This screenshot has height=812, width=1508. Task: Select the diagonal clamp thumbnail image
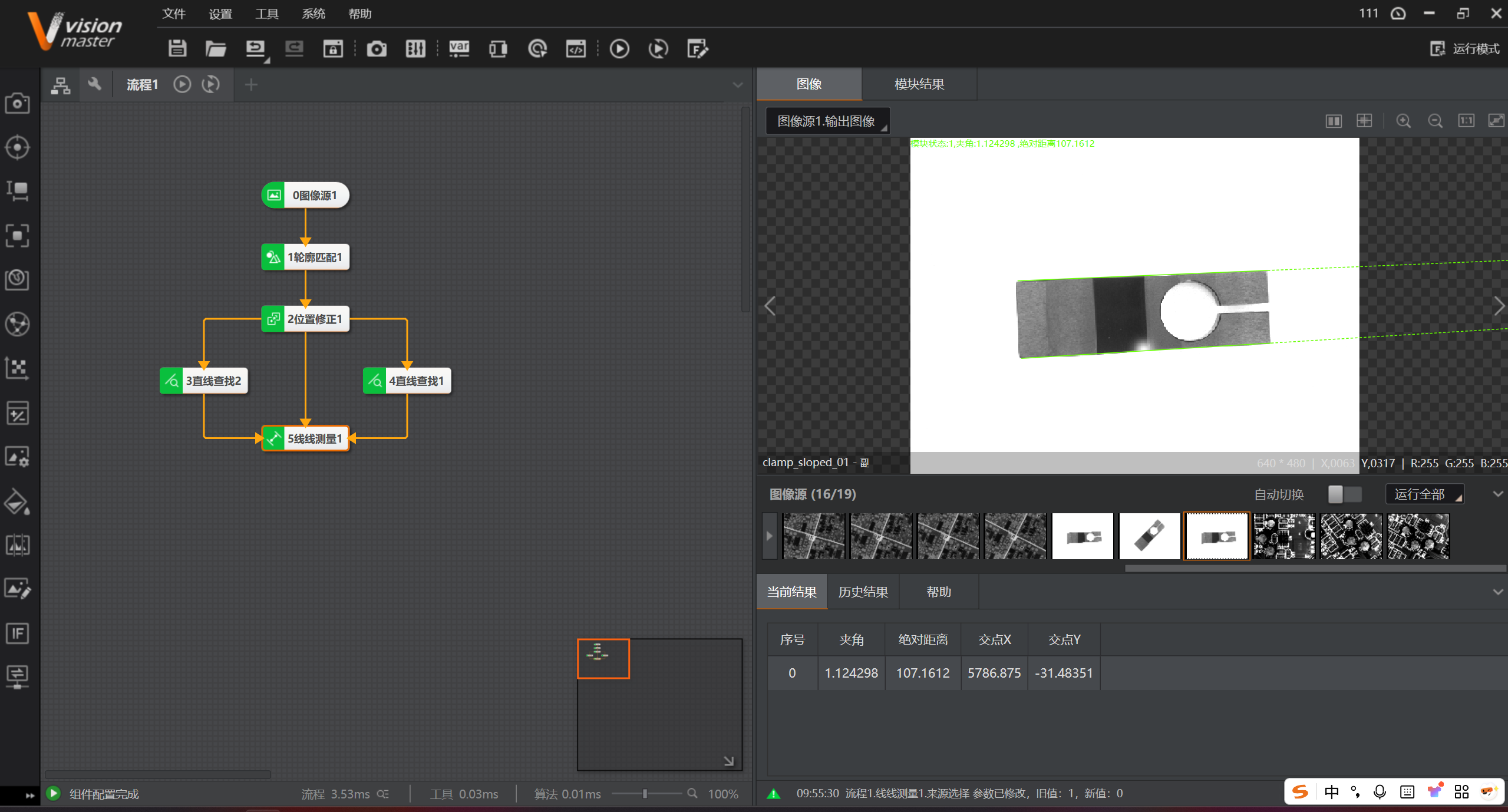tap(1149, 536)
